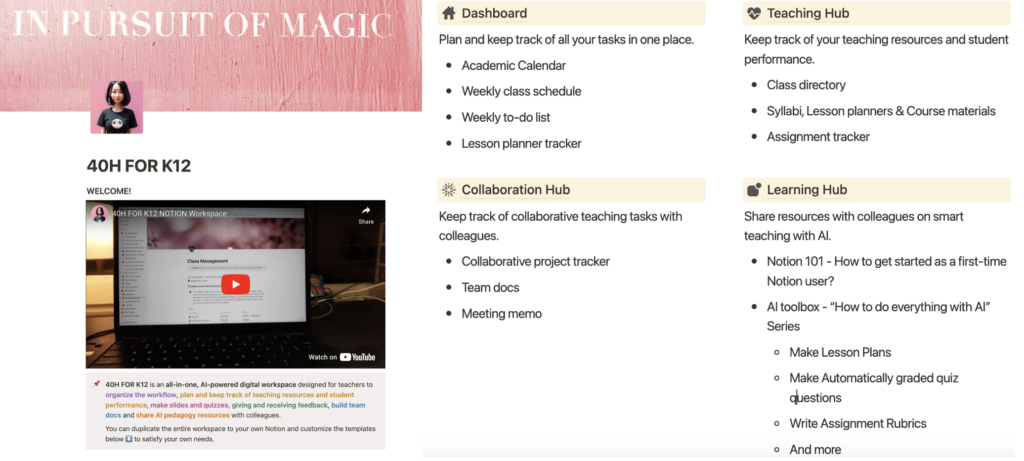Open the Dashboard page heading
Screen dimensions: 1024x461
[x=494, y=13]
